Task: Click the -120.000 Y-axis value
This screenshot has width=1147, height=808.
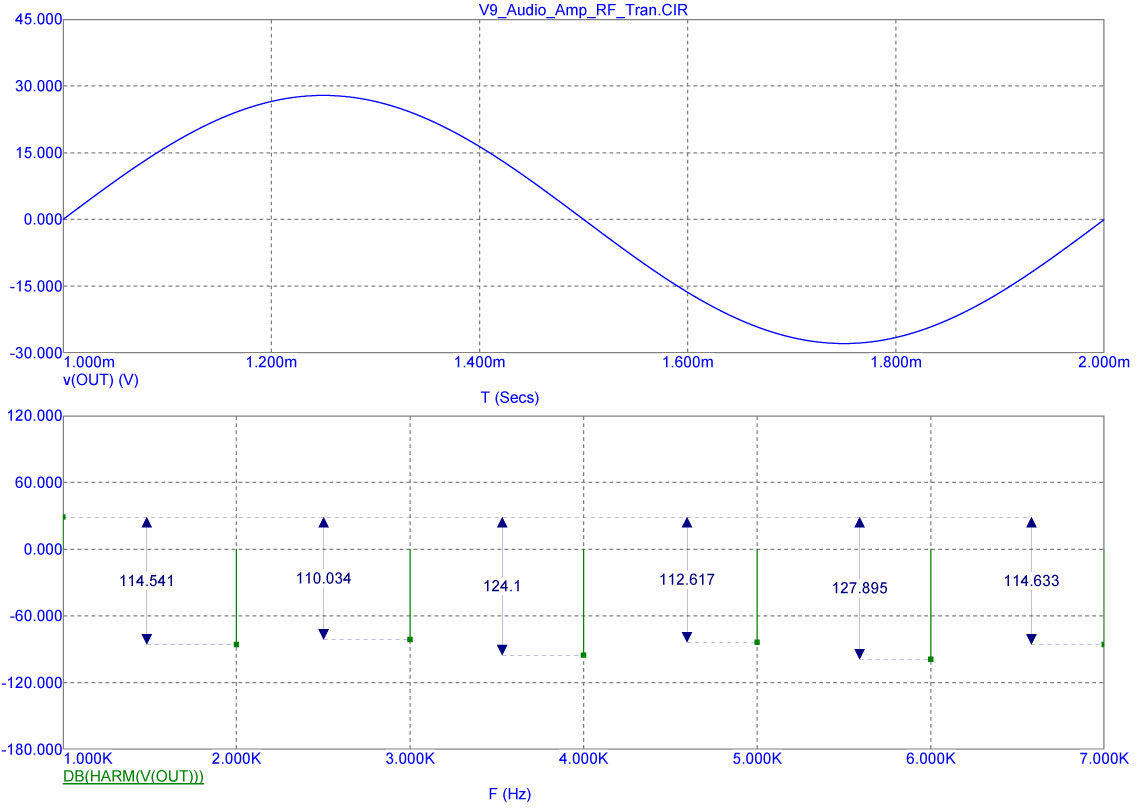Action: tap(33, 683)
